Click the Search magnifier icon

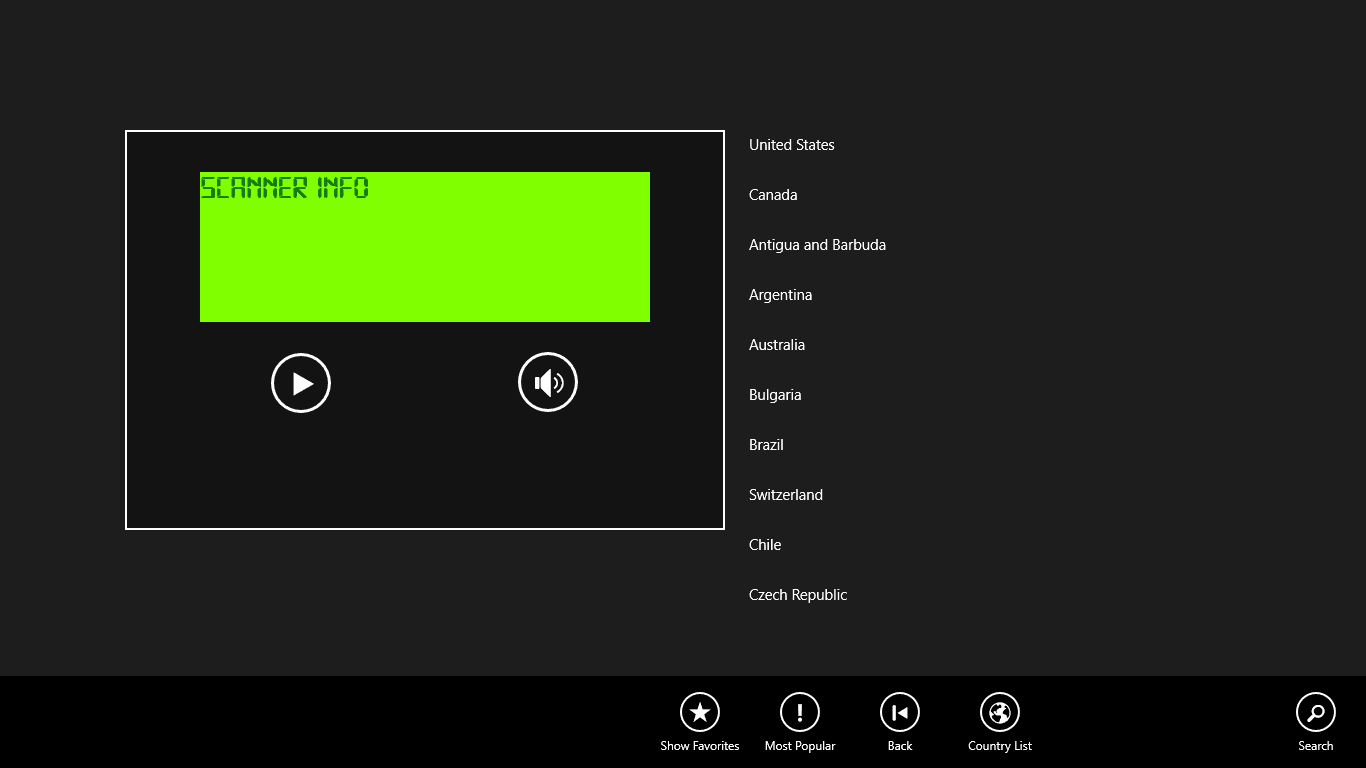[x=1315, y=712]
